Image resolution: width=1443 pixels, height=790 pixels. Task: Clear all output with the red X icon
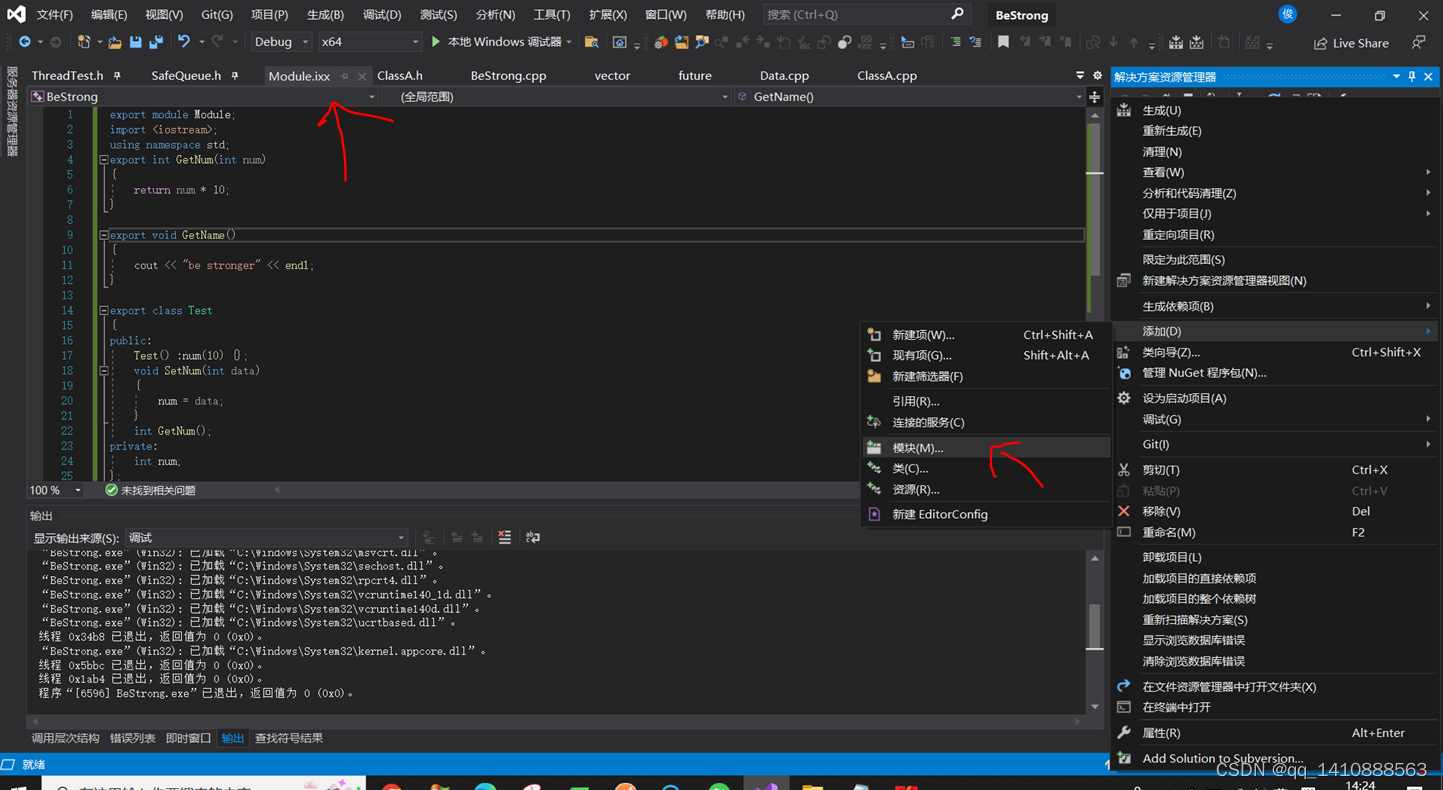[x=505, y=537]
